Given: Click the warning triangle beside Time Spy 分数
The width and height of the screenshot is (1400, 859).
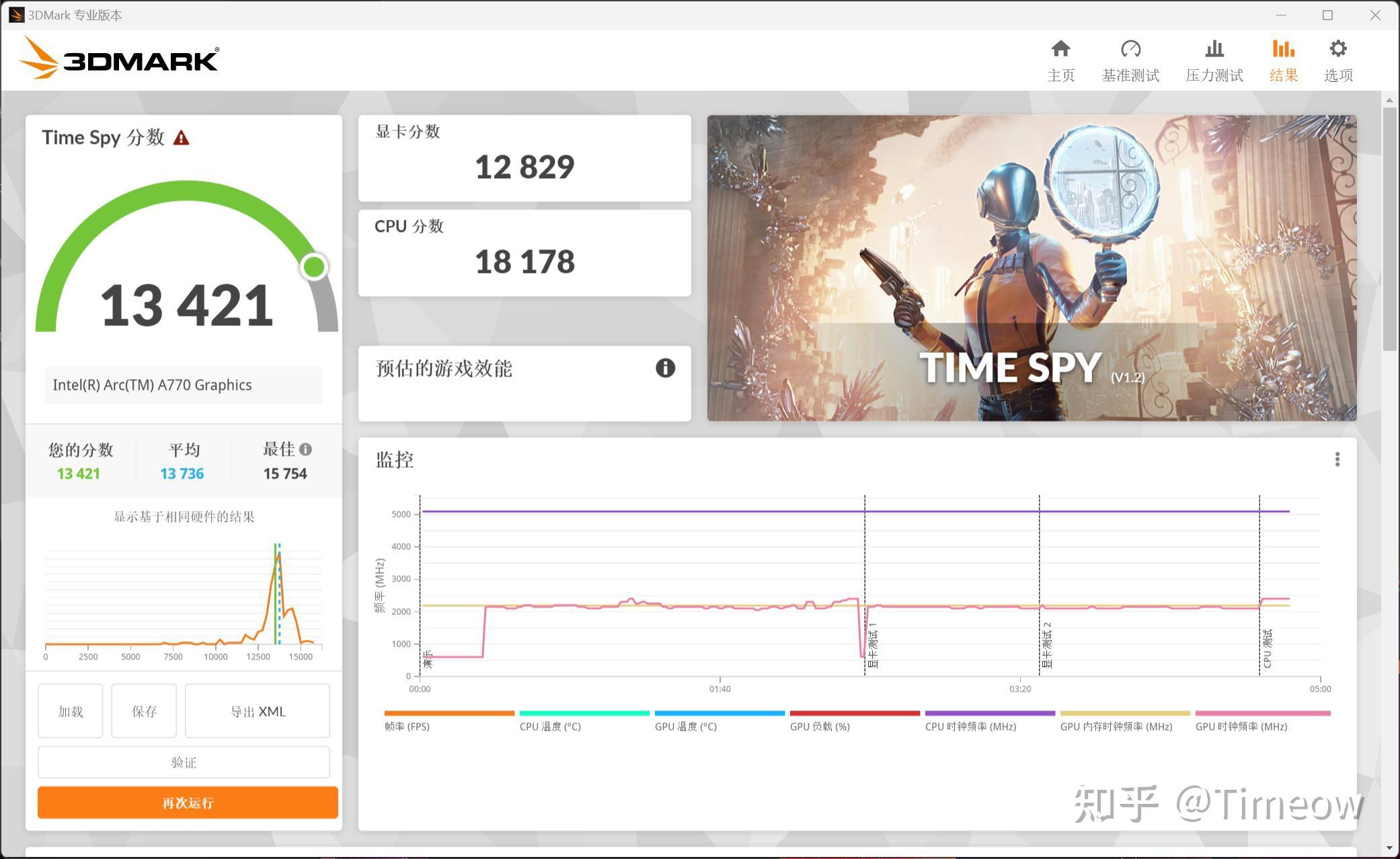Looking at the screenshot, I should click(x=180, y=137).
